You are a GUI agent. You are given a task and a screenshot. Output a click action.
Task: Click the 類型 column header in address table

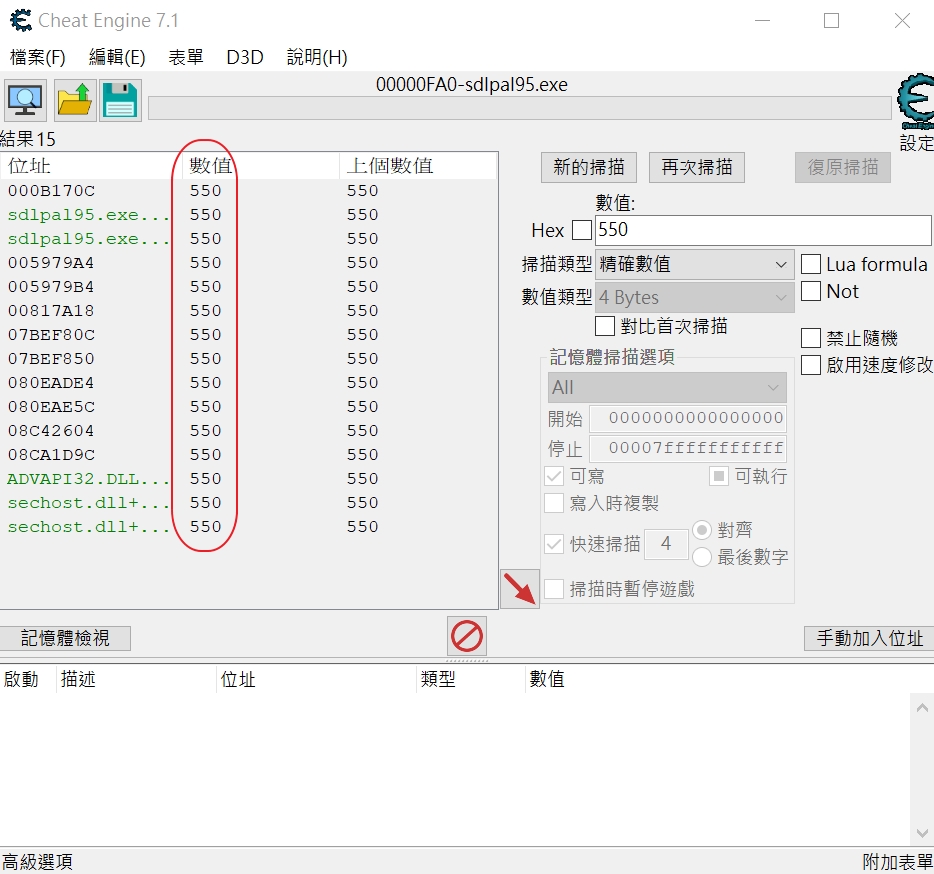coord(471,679)
